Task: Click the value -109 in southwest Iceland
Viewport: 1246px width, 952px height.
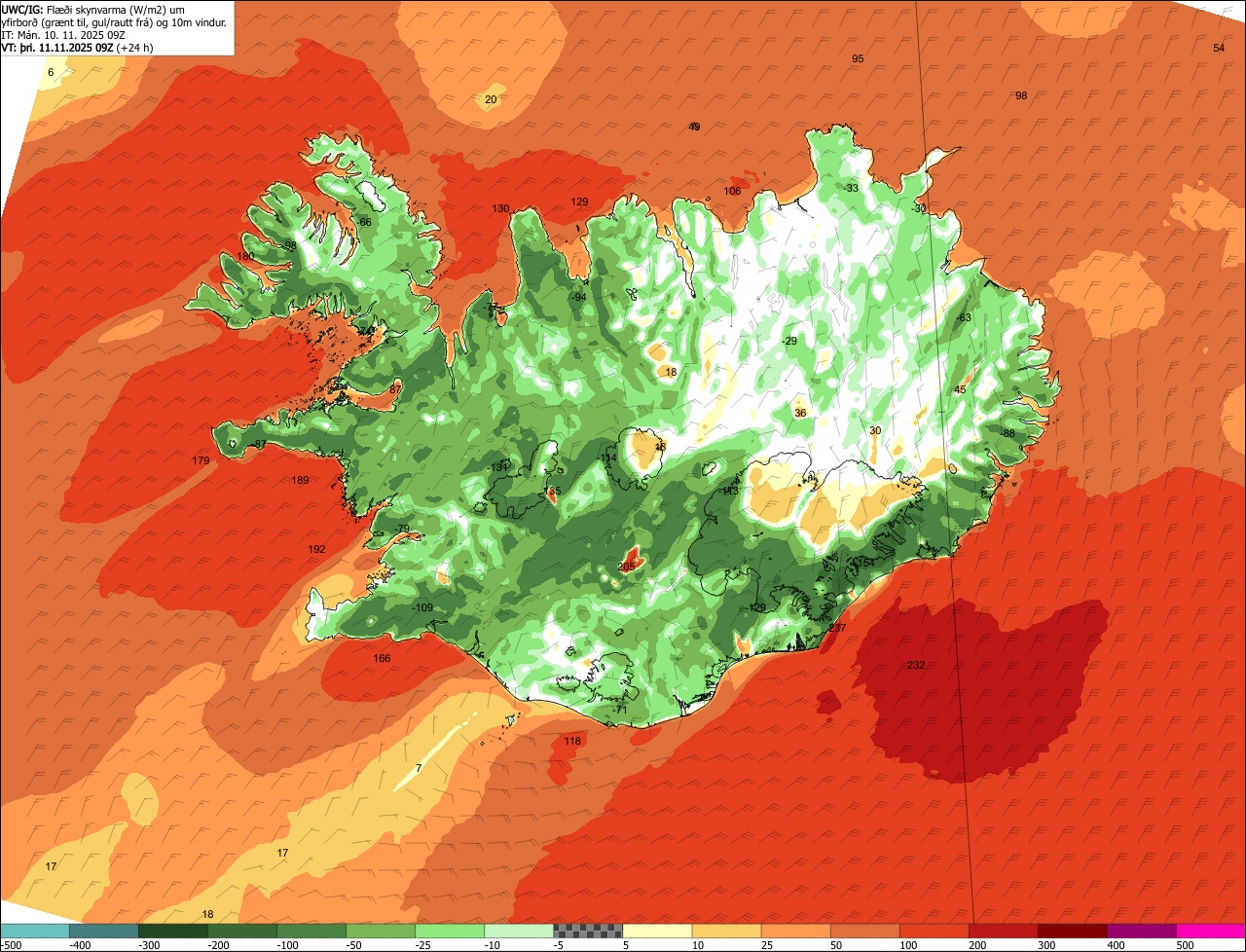Action: coord(422,607)
